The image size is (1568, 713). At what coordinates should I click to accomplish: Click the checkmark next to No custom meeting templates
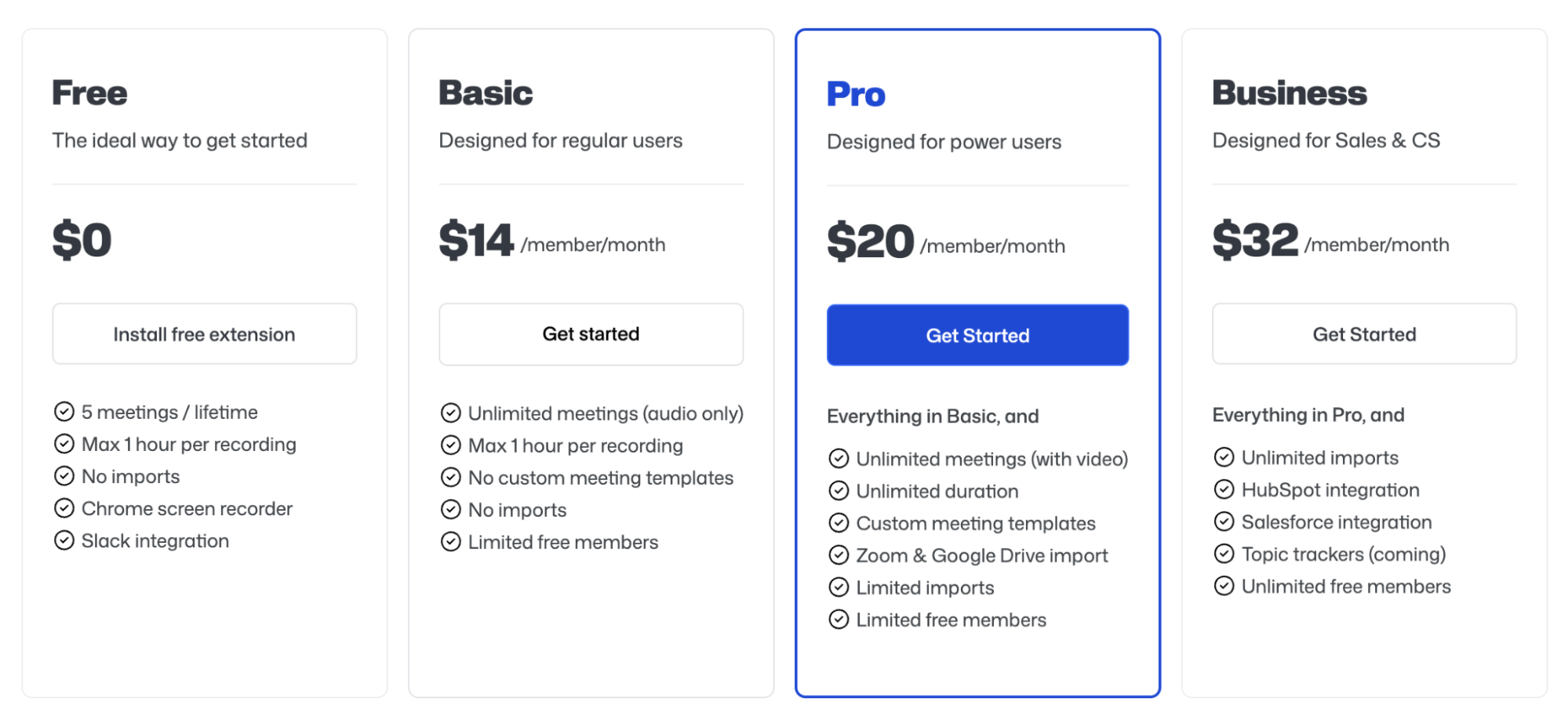point(450,477)
